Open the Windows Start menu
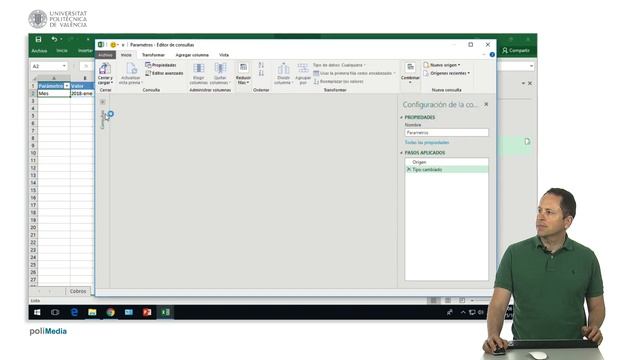Viewport: 640px width, 360px height. pos(37,312)
